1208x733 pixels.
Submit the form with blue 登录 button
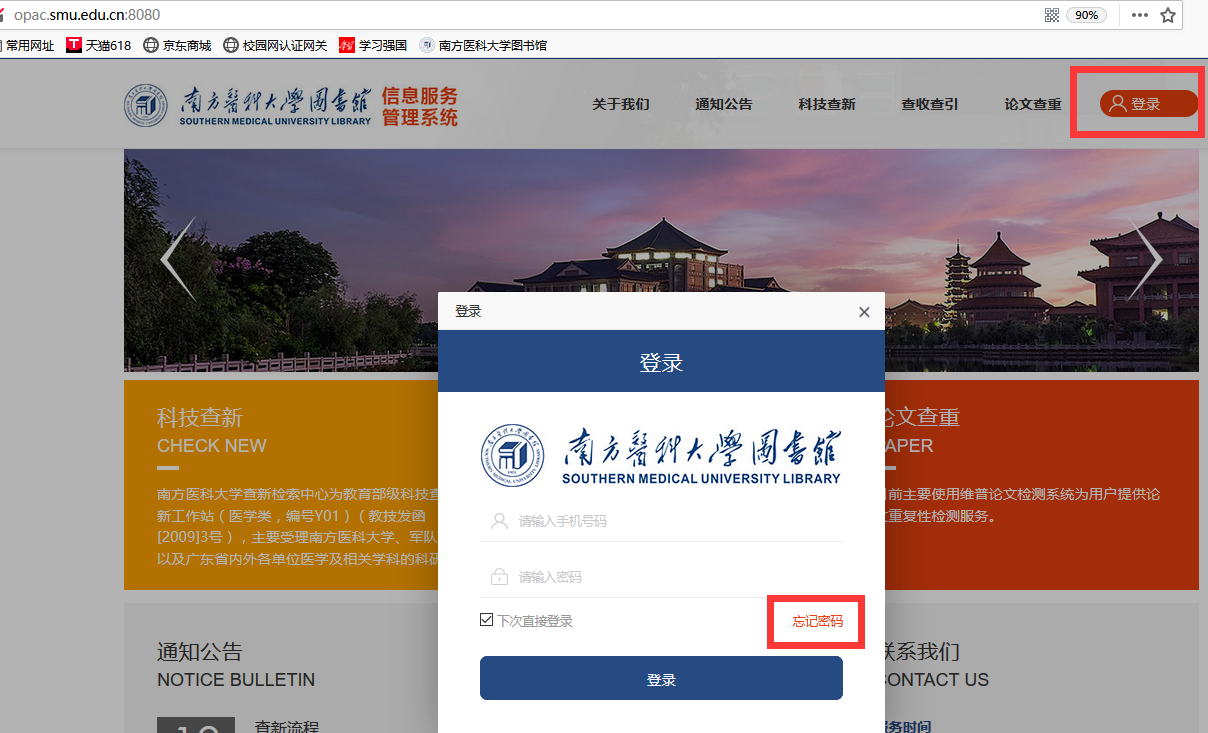point(661,679)
